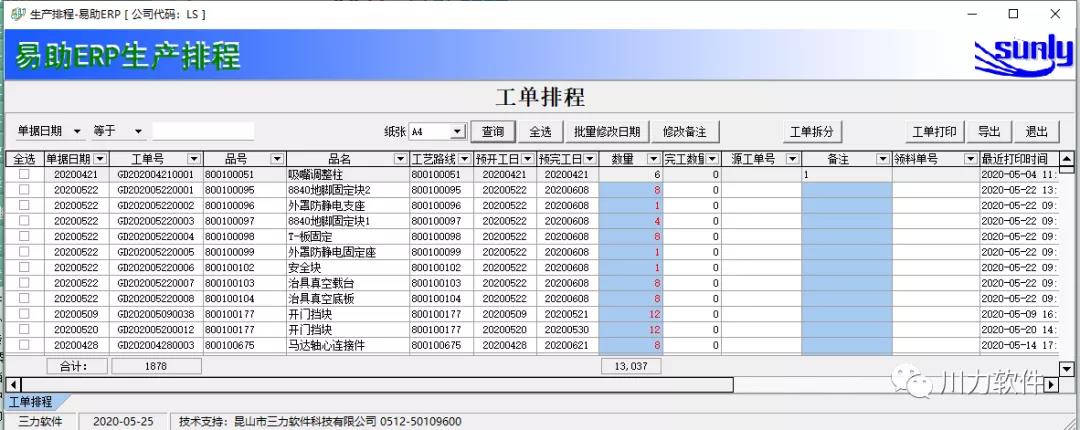
Task: Open the 品名 column filter arrow
Action: (400, 159)
